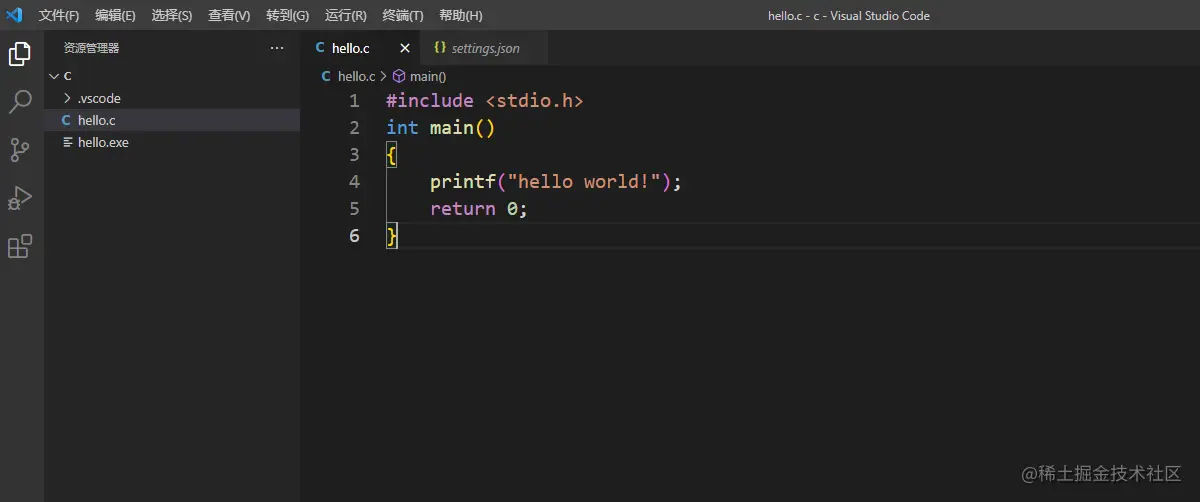Open the 帮助(H) menu

[x=461, y=16]
